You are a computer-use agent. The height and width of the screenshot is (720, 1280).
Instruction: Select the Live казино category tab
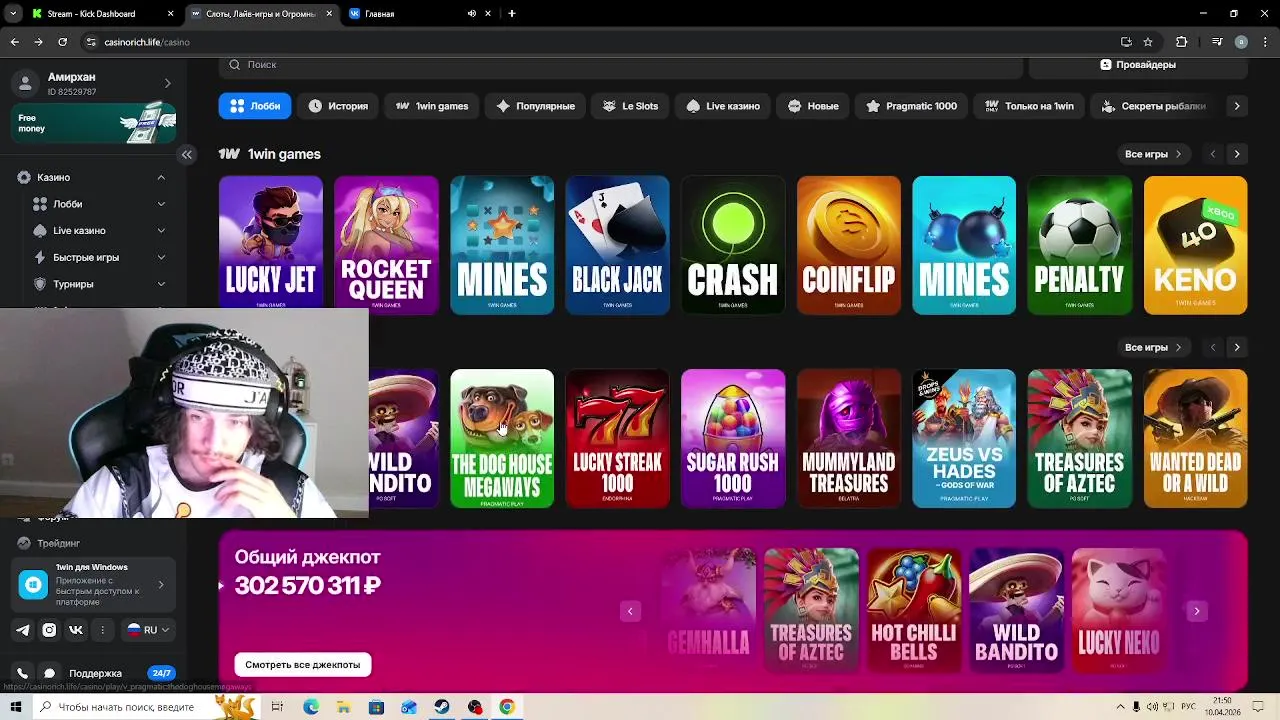pyautogui.click(x=723, y=106)
